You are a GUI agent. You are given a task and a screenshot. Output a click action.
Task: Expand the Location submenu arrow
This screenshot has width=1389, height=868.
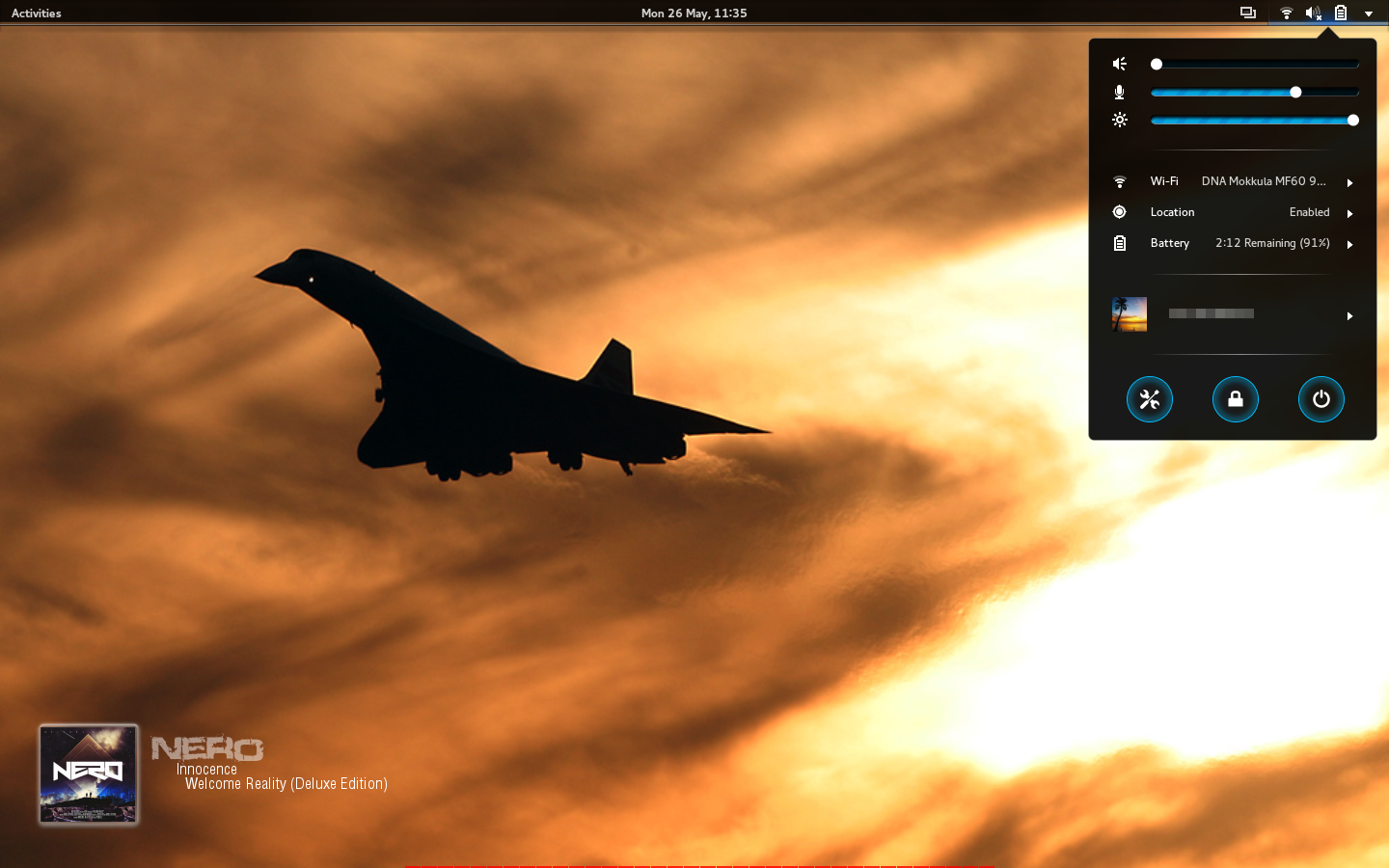click(1350, 213)
